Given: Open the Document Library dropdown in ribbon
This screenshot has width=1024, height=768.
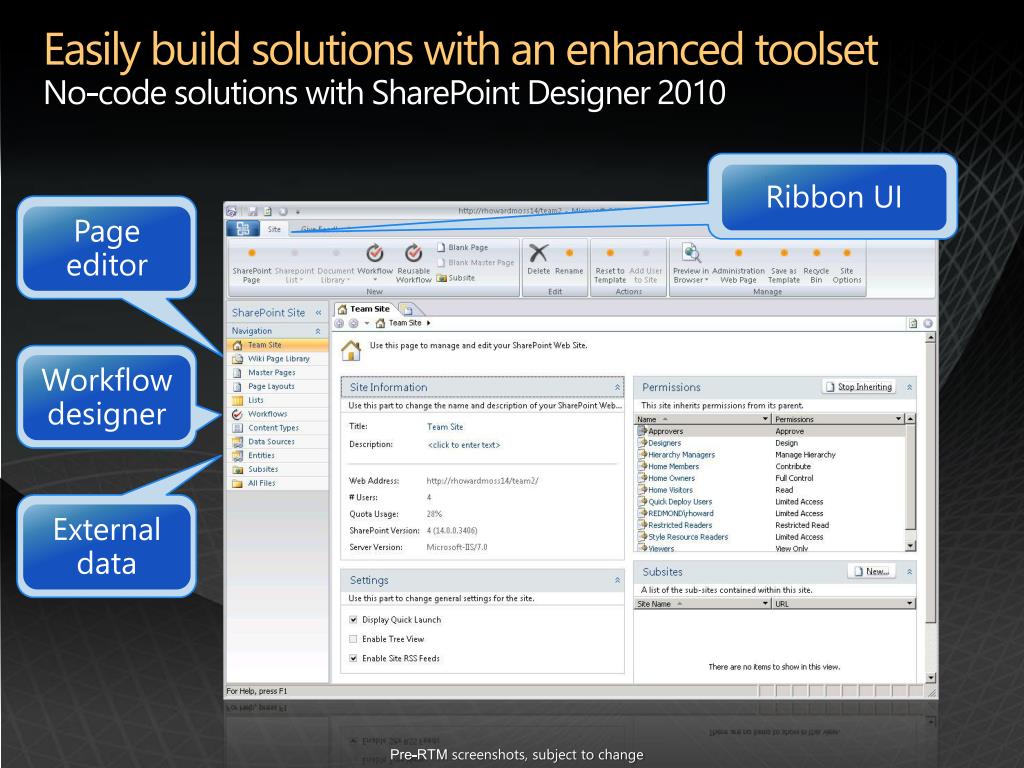Looking at the screenshot, I should 336,265.
